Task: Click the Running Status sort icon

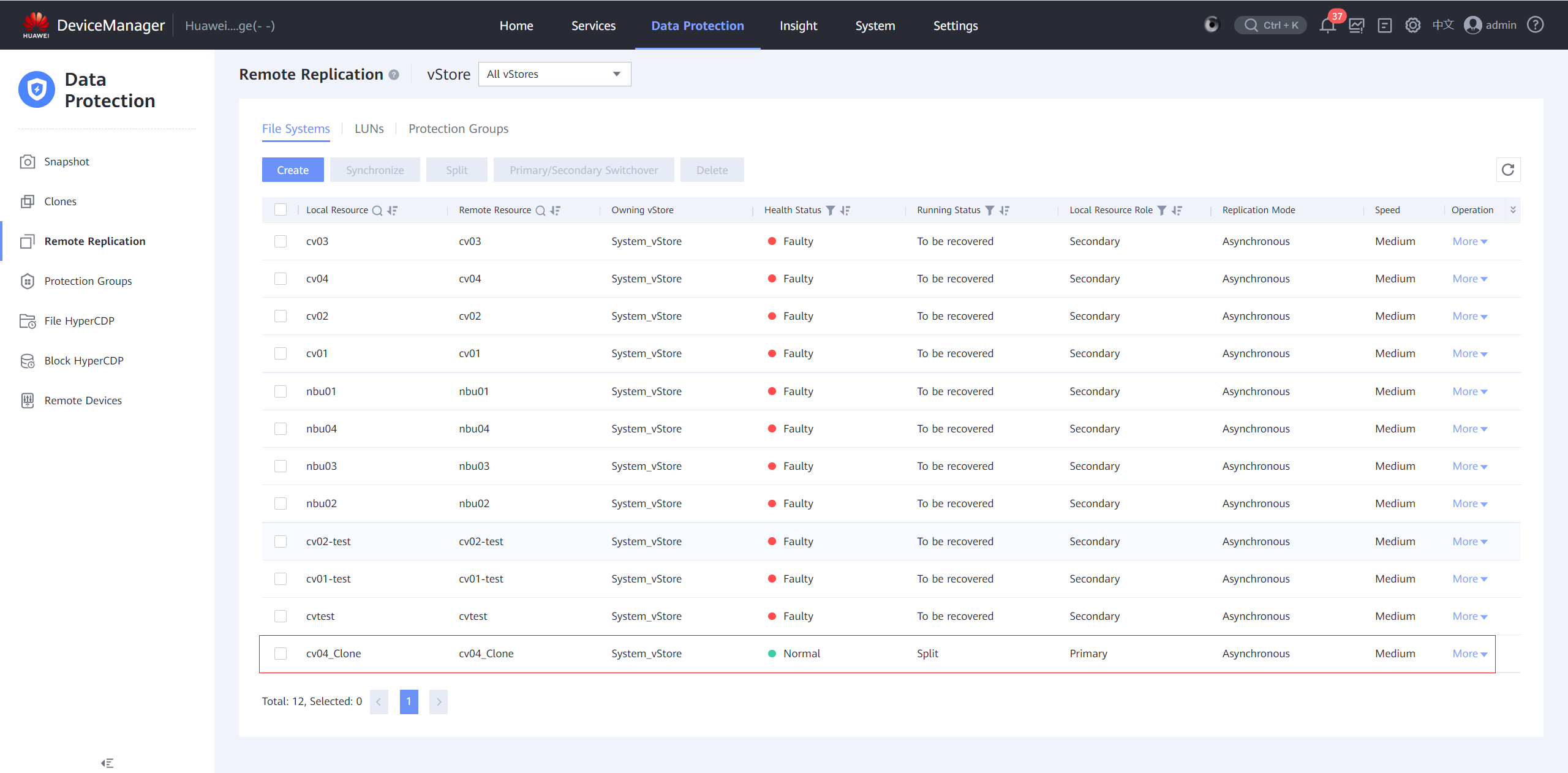Action: click(x=1005, y=210)
